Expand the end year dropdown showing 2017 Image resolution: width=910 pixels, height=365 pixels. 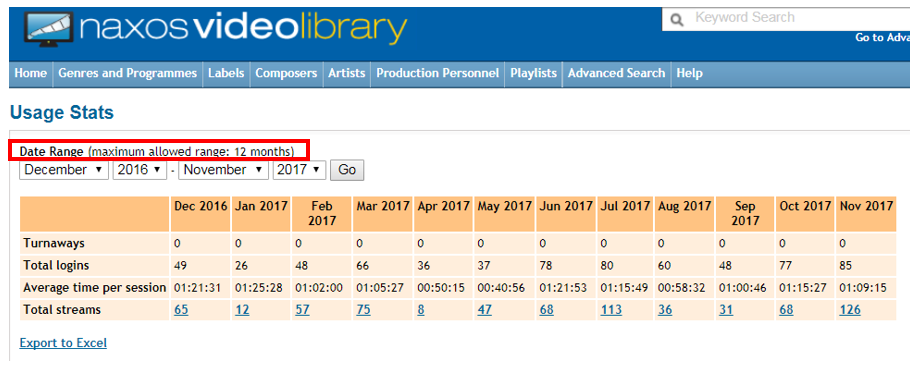300,170
